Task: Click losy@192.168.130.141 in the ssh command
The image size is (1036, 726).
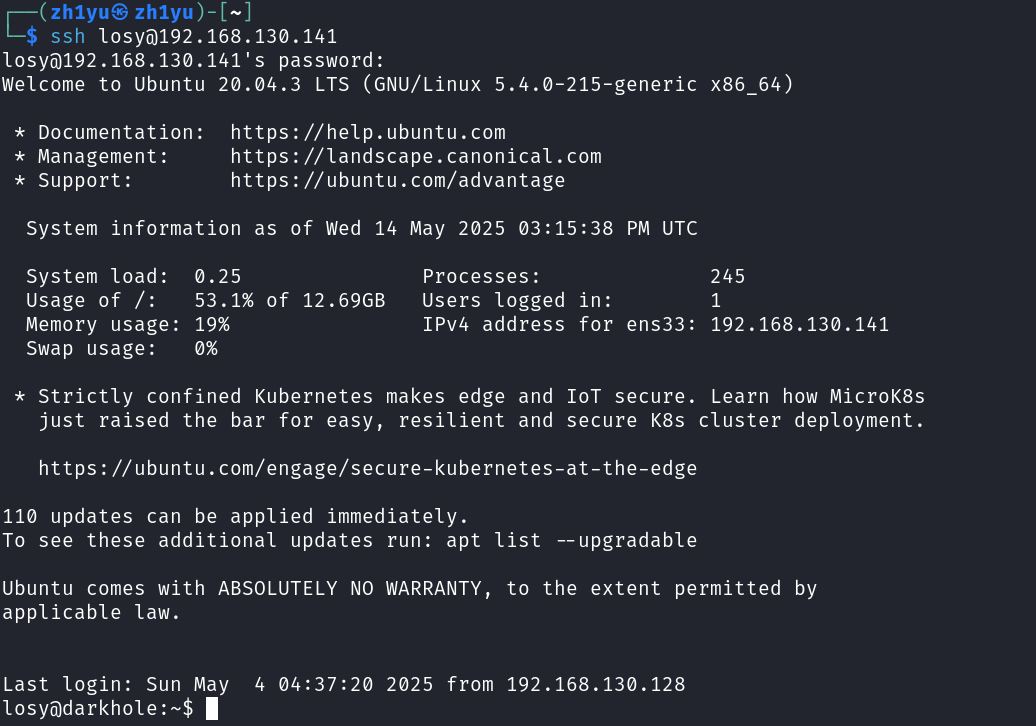Action: coord(217,37)
